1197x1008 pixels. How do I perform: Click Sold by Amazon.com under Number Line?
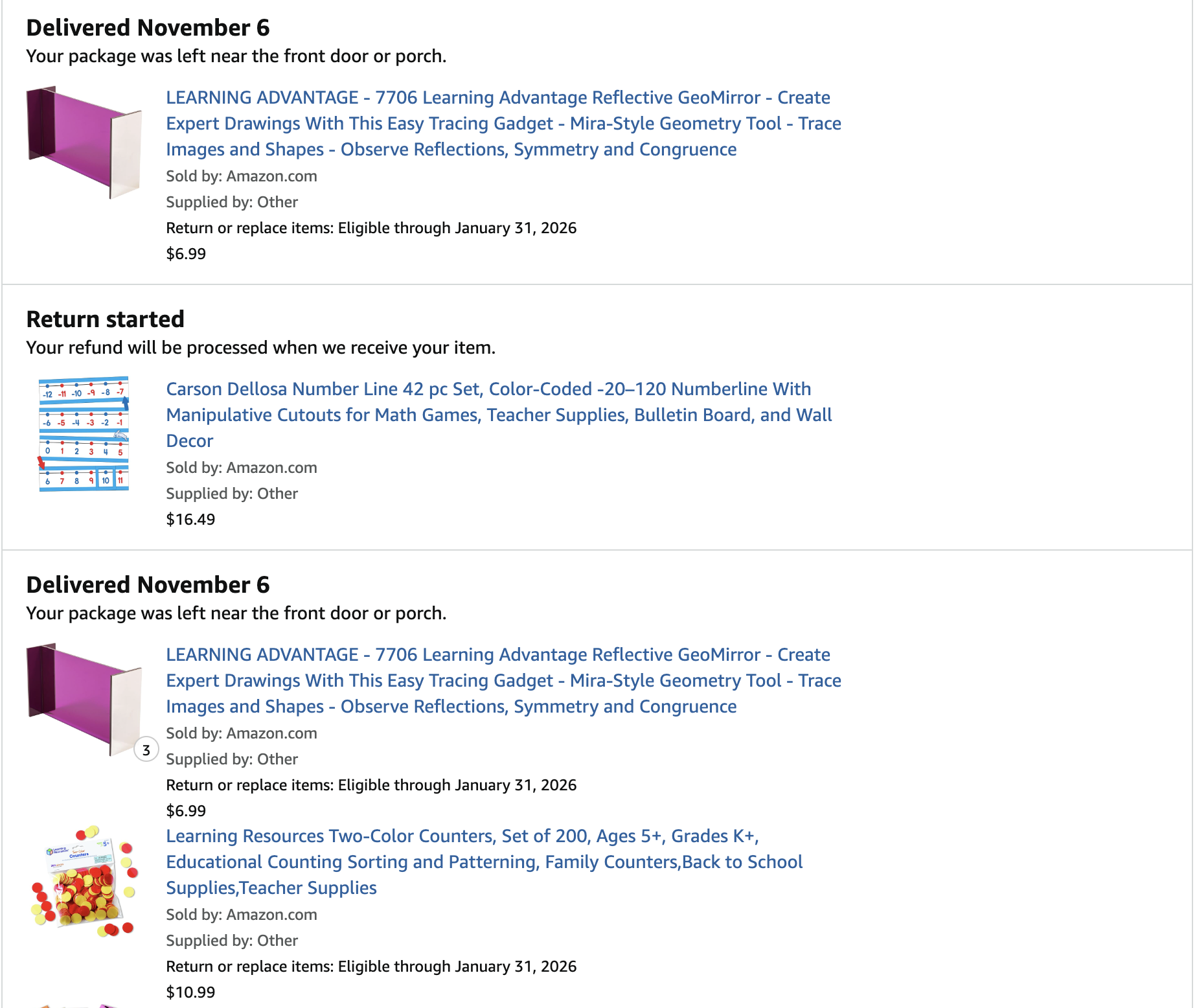[x=242, y=468]
